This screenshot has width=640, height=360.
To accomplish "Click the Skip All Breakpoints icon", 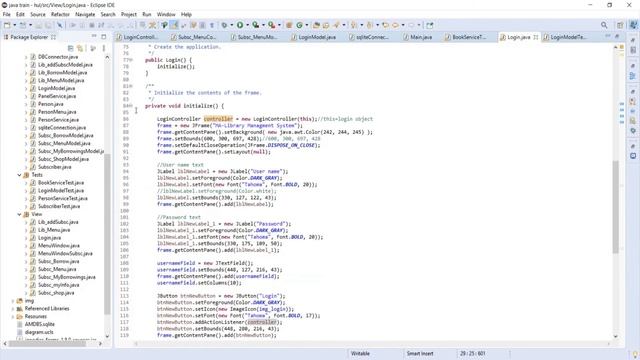I will point(60,25).
